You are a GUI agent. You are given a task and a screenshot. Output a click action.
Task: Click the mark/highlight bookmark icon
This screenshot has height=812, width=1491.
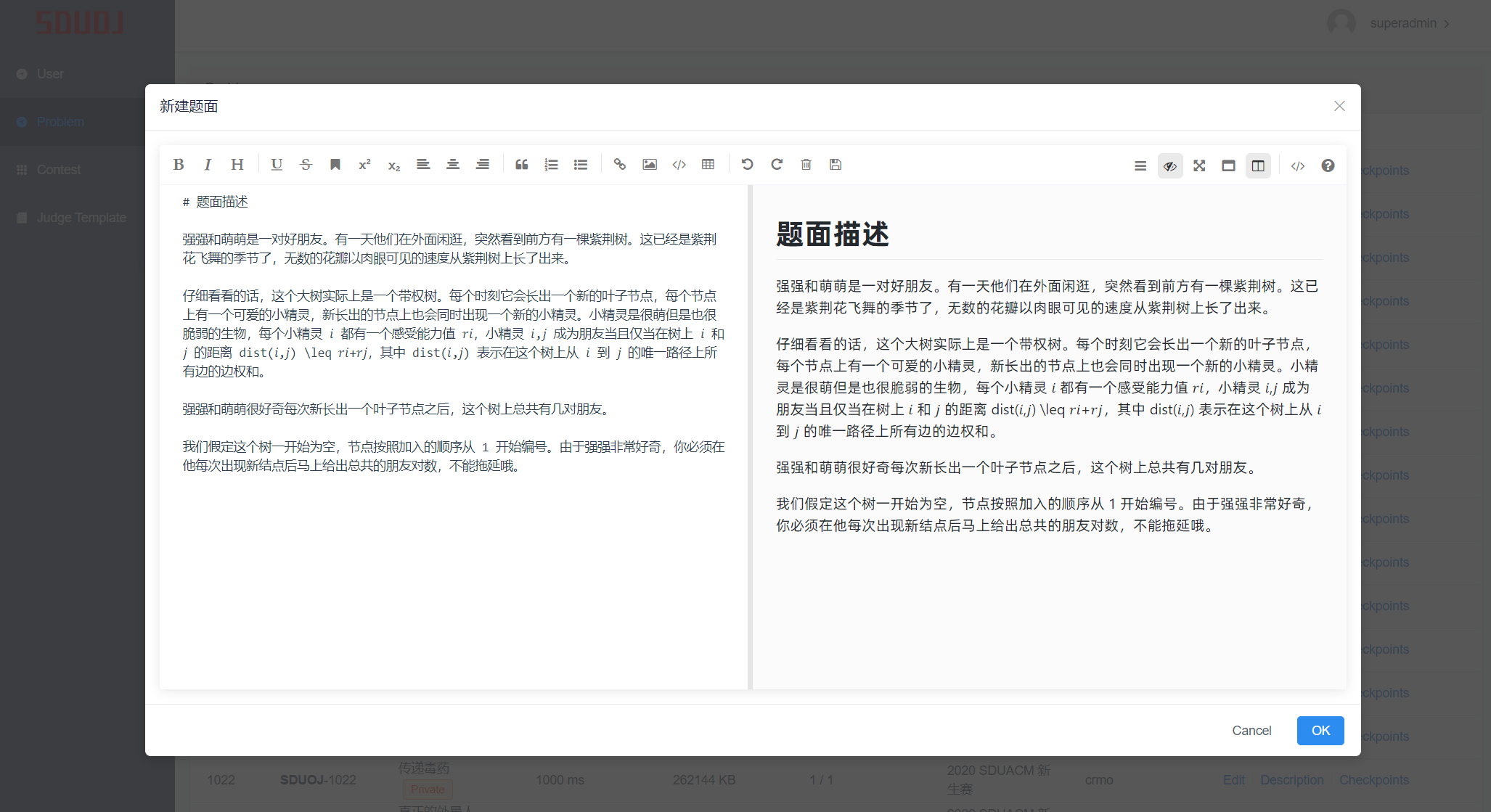335,165
